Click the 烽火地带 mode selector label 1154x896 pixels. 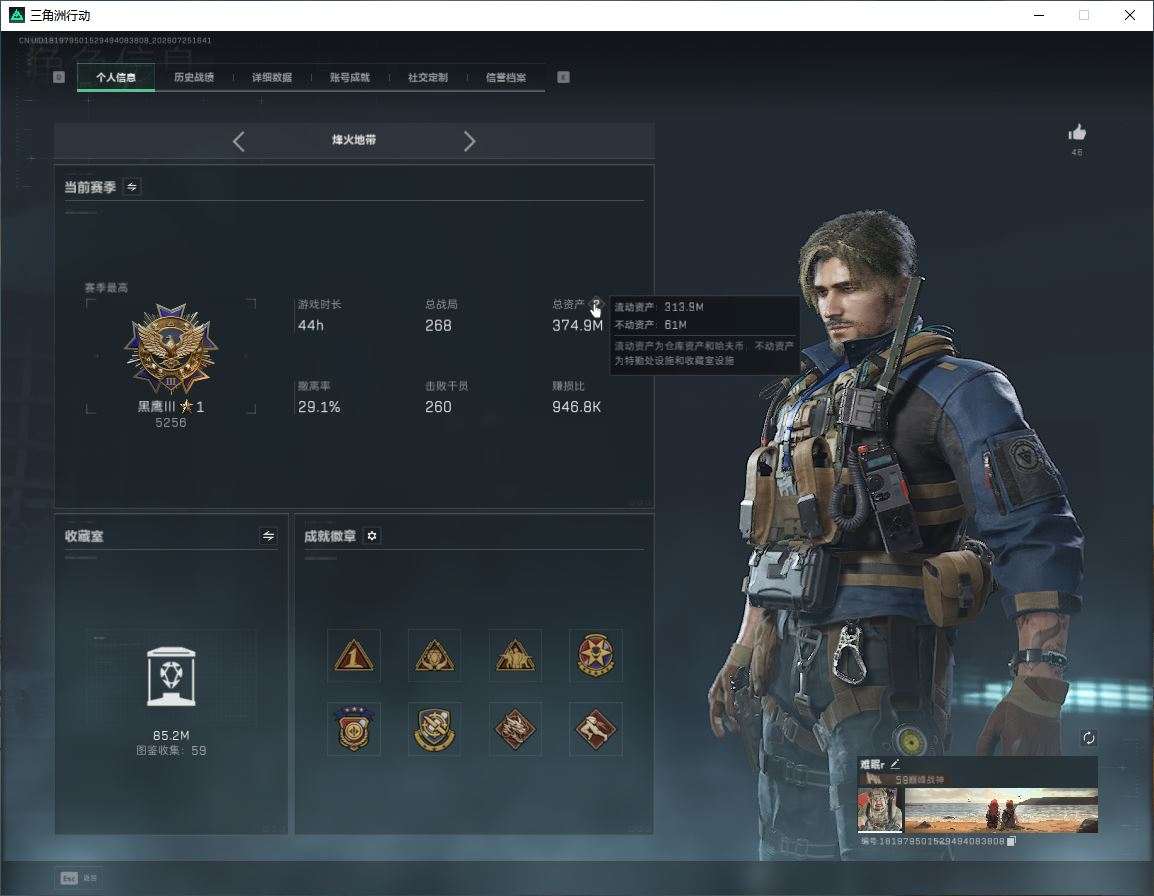[x=354, y=140]
